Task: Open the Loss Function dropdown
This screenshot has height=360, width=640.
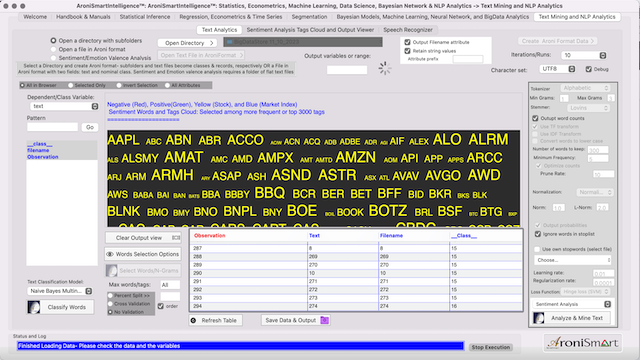Action: 585,291
